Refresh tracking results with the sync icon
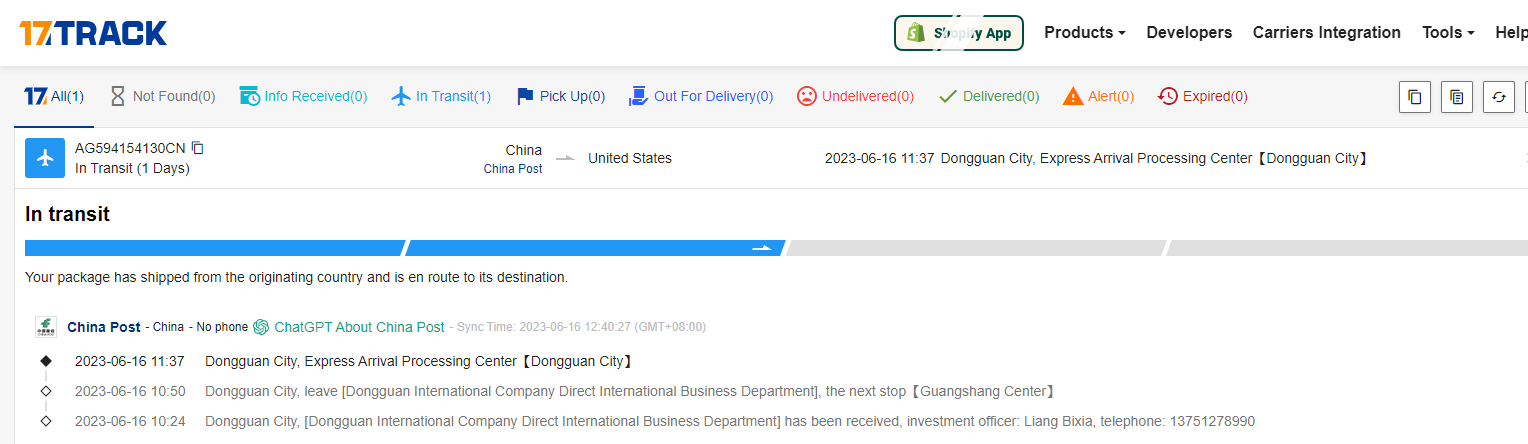This screenshot has width=1528, height=444. pos(1498,97)
